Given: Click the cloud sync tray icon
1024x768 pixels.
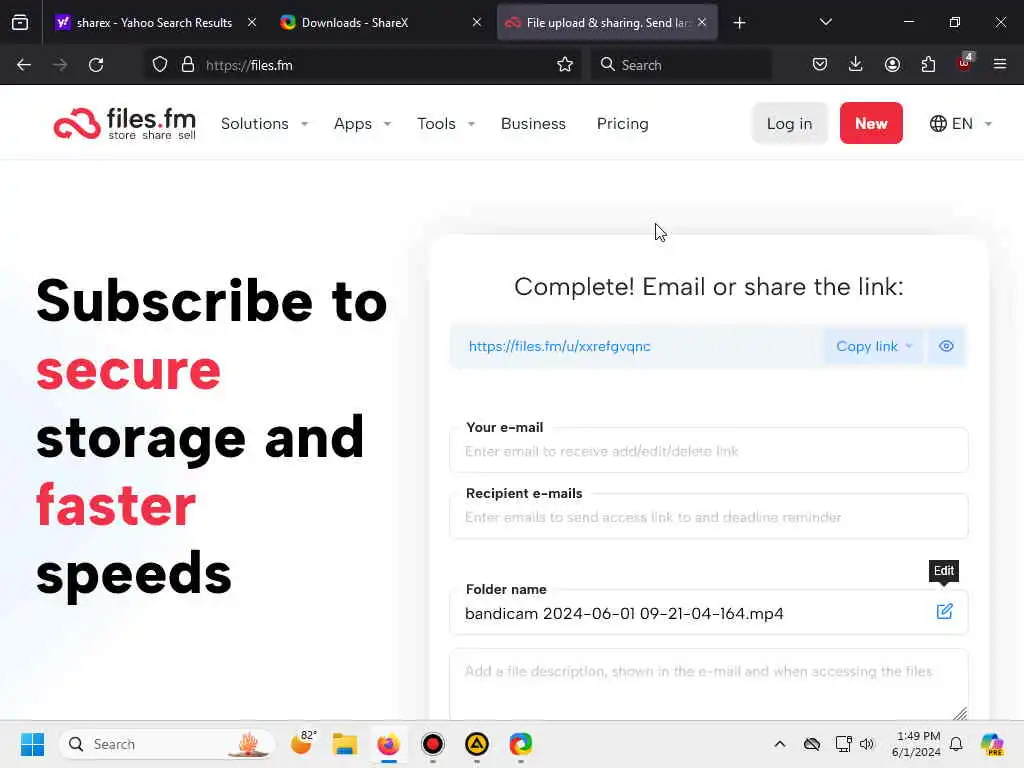Looking at the screenshot, I should [812, 744].
